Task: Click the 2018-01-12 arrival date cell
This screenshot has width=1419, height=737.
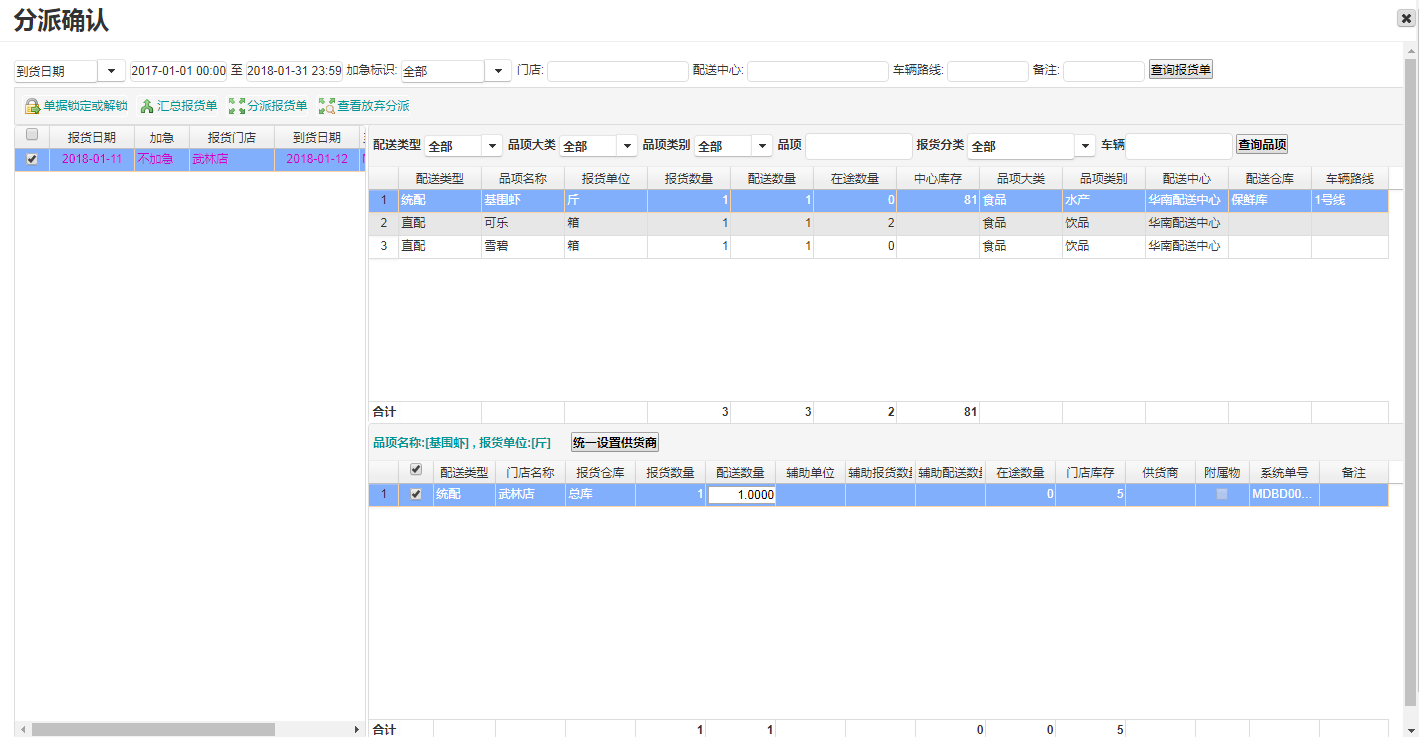Action: click(x=317, y=159)
